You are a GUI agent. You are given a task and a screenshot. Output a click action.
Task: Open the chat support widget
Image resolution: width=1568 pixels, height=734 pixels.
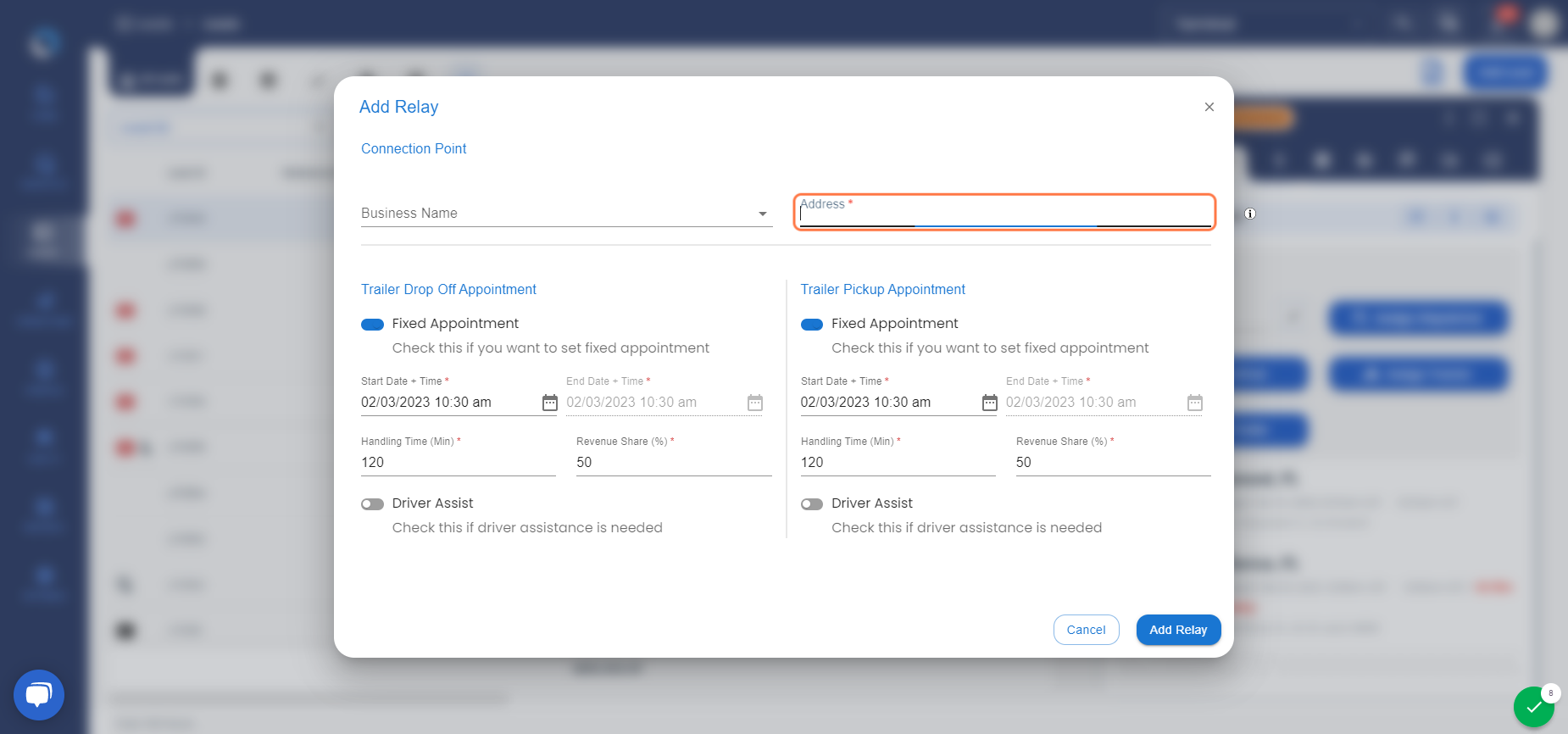point(39,695)
